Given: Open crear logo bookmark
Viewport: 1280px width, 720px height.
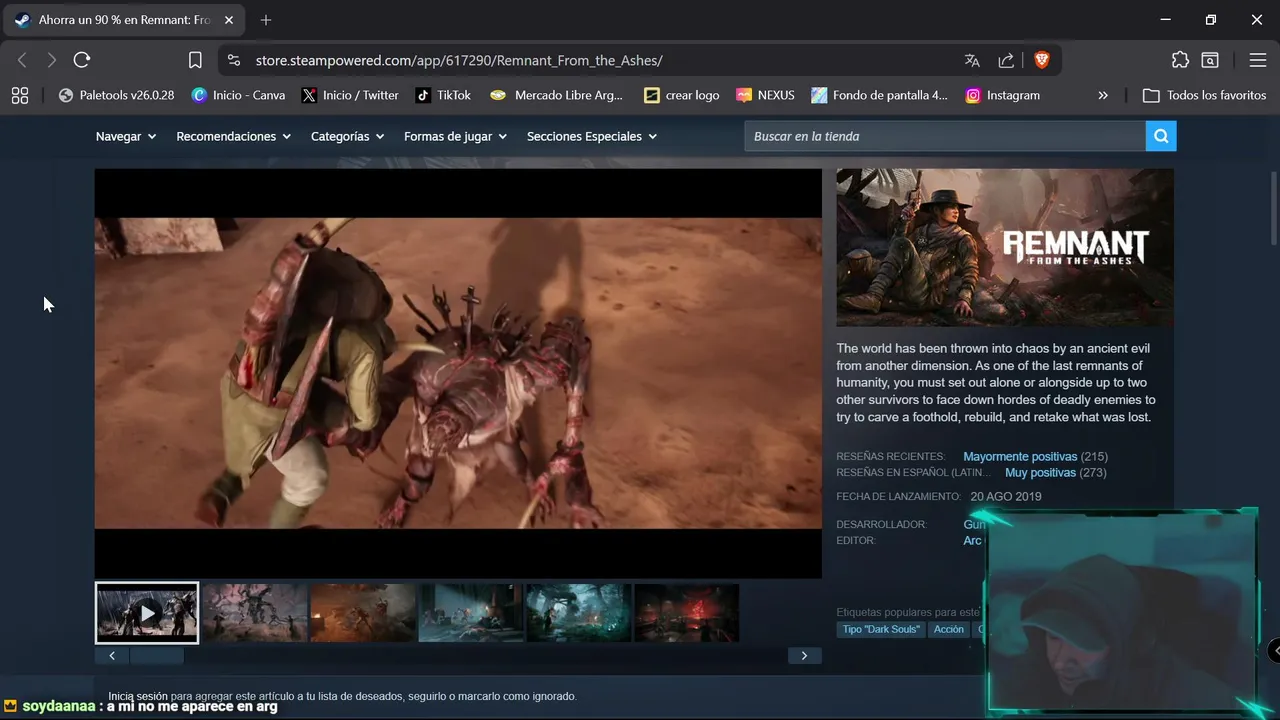Looking at the screenshot, I should click(682, 95).
